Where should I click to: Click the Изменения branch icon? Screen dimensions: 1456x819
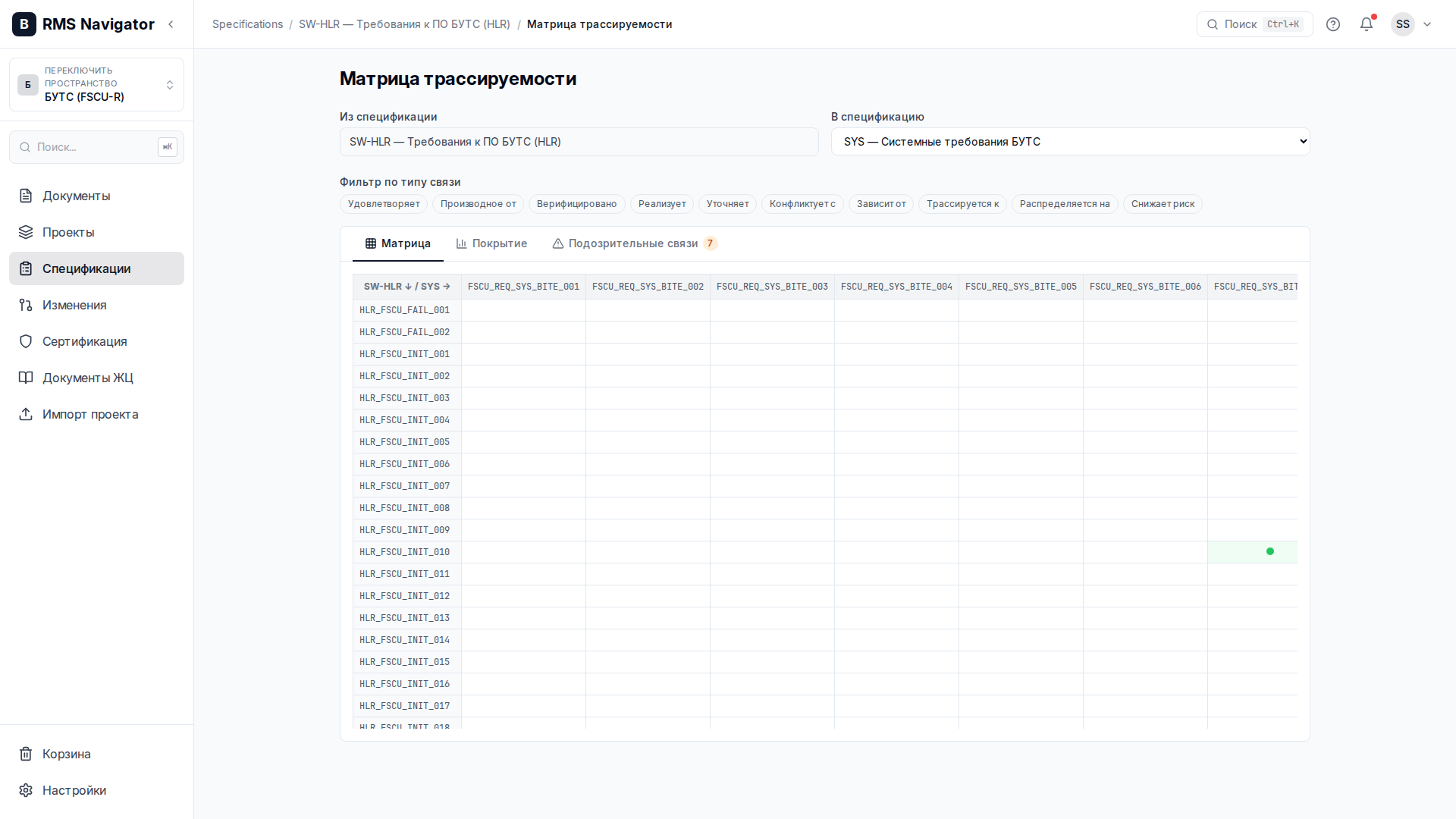26,305
